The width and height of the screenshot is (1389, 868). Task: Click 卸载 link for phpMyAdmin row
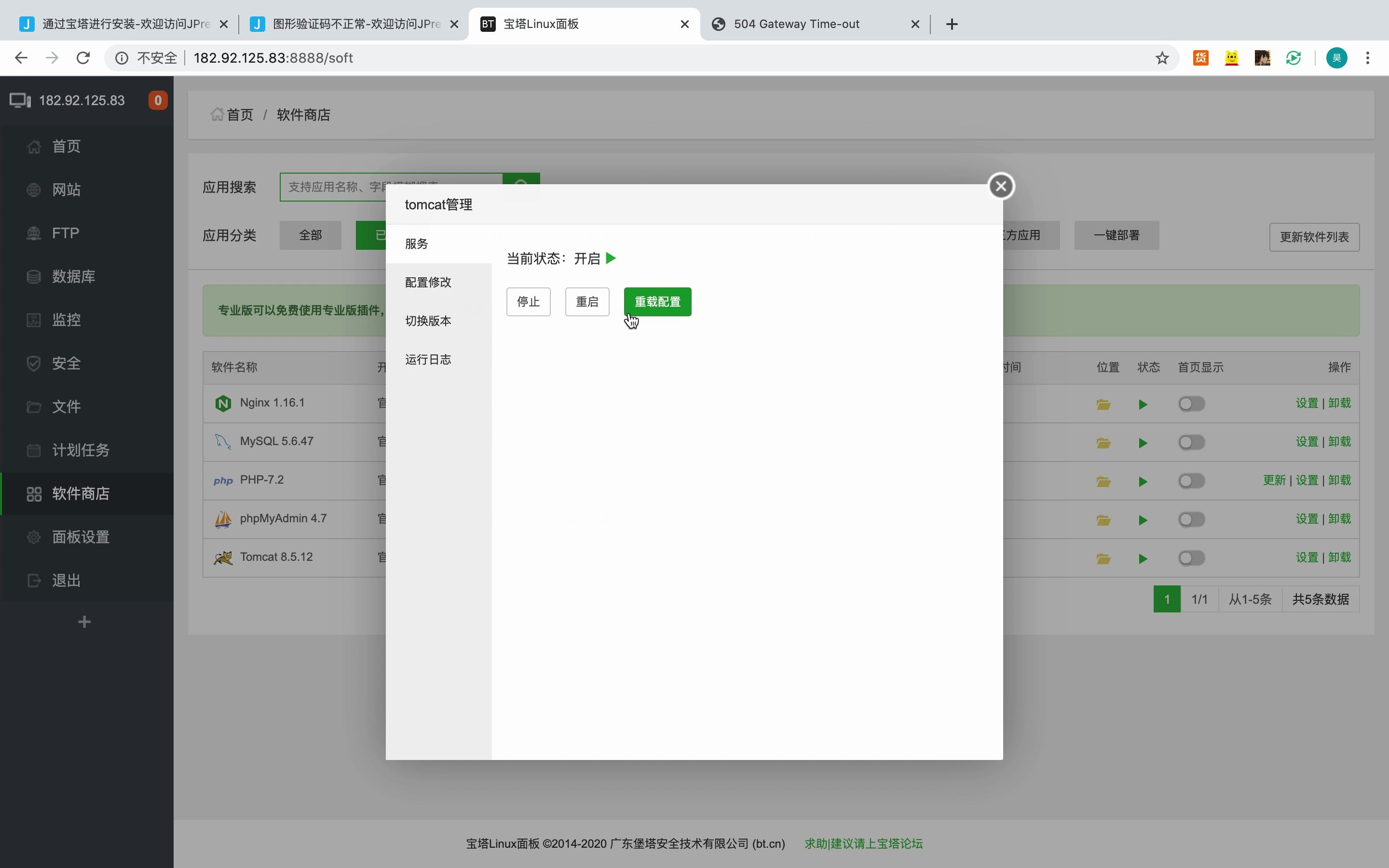click(1340, 518)
